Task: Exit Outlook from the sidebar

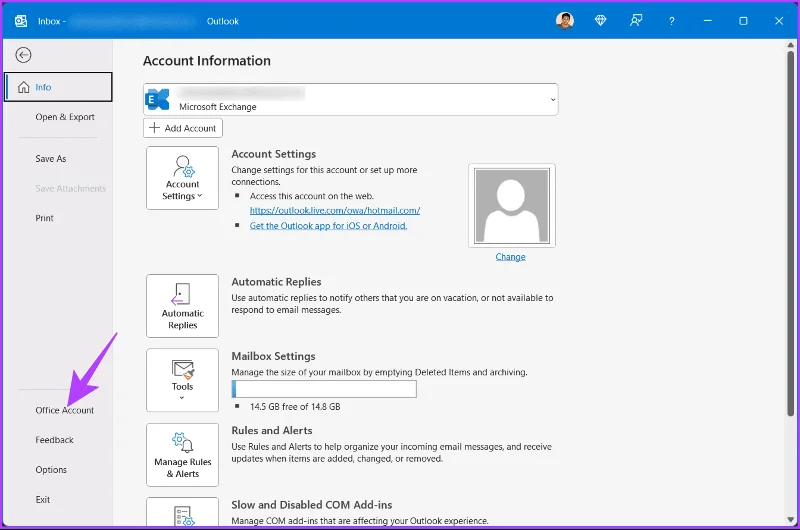Action: (43, 499)
